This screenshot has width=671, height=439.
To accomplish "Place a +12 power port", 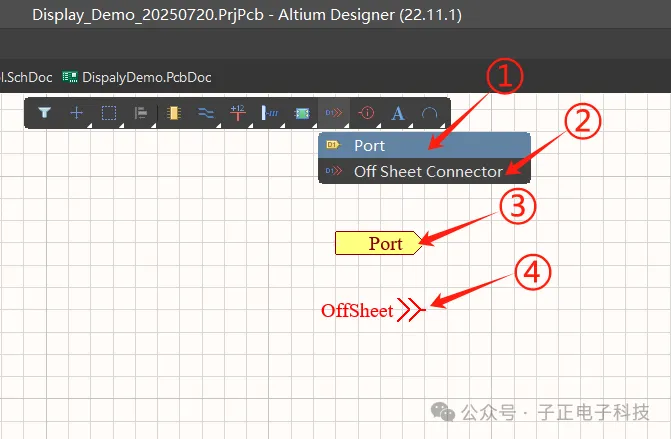I will click(238, 113).
